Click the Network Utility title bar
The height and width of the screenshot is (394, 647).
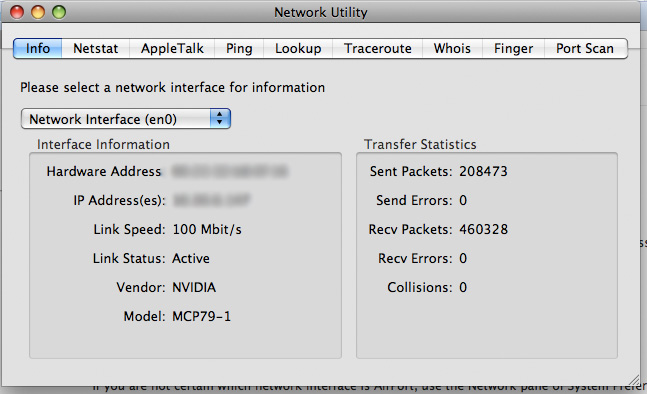point(321,12)
